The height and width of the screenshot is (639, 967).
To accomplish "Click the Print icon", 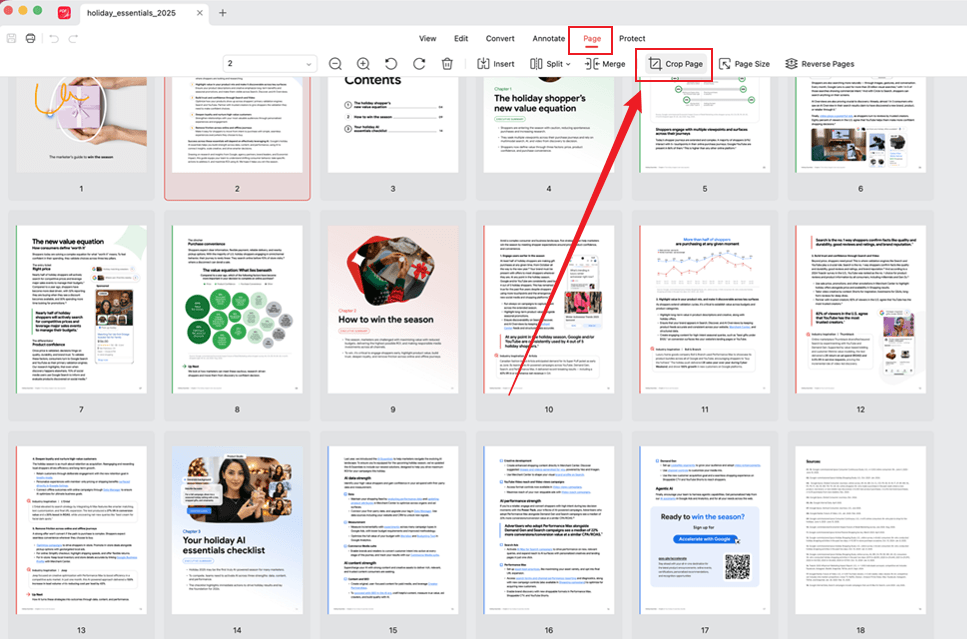I will [30, 38].
